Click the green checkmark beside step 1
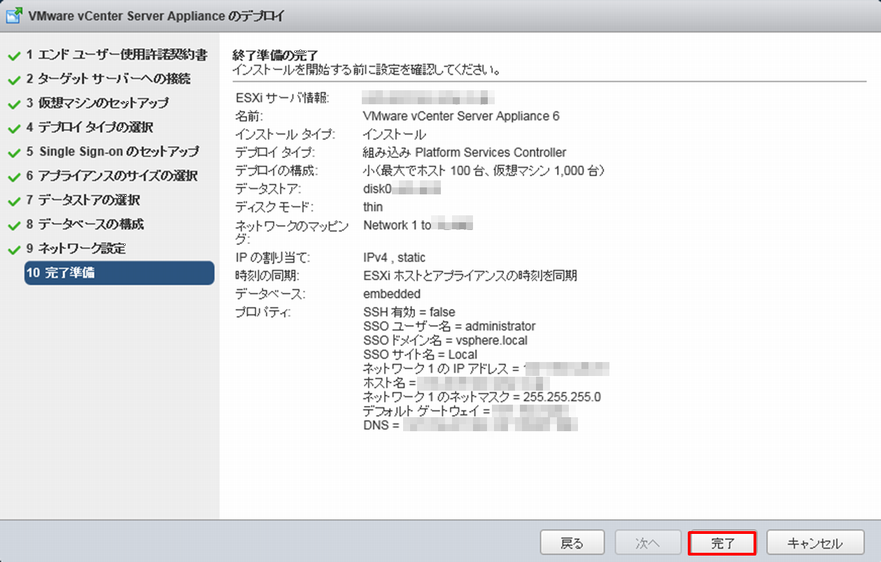The height and width of the screenshot is (562, 881). tap(14, 55)
